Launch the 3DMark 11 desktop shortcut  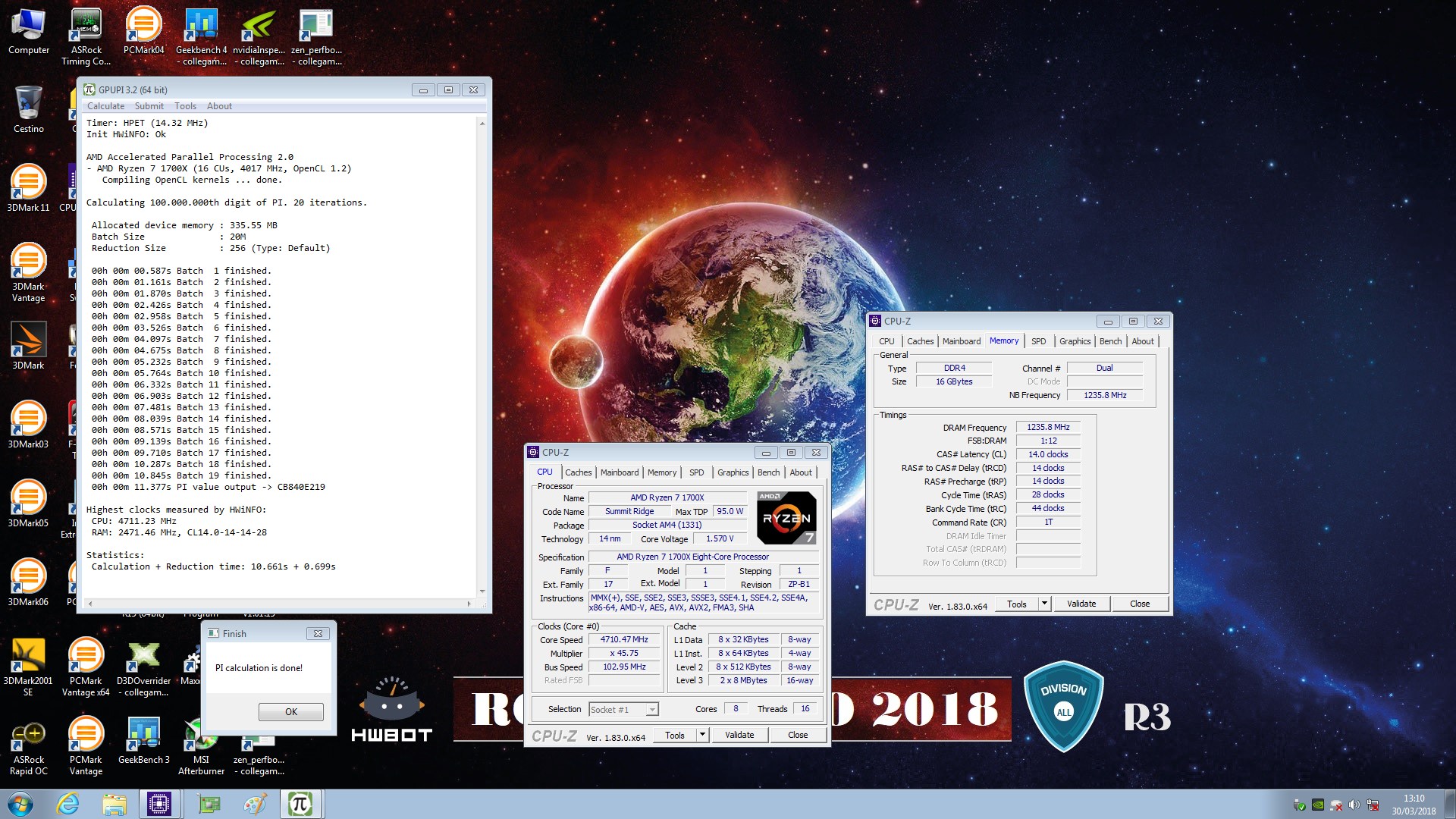coord(29,188)
